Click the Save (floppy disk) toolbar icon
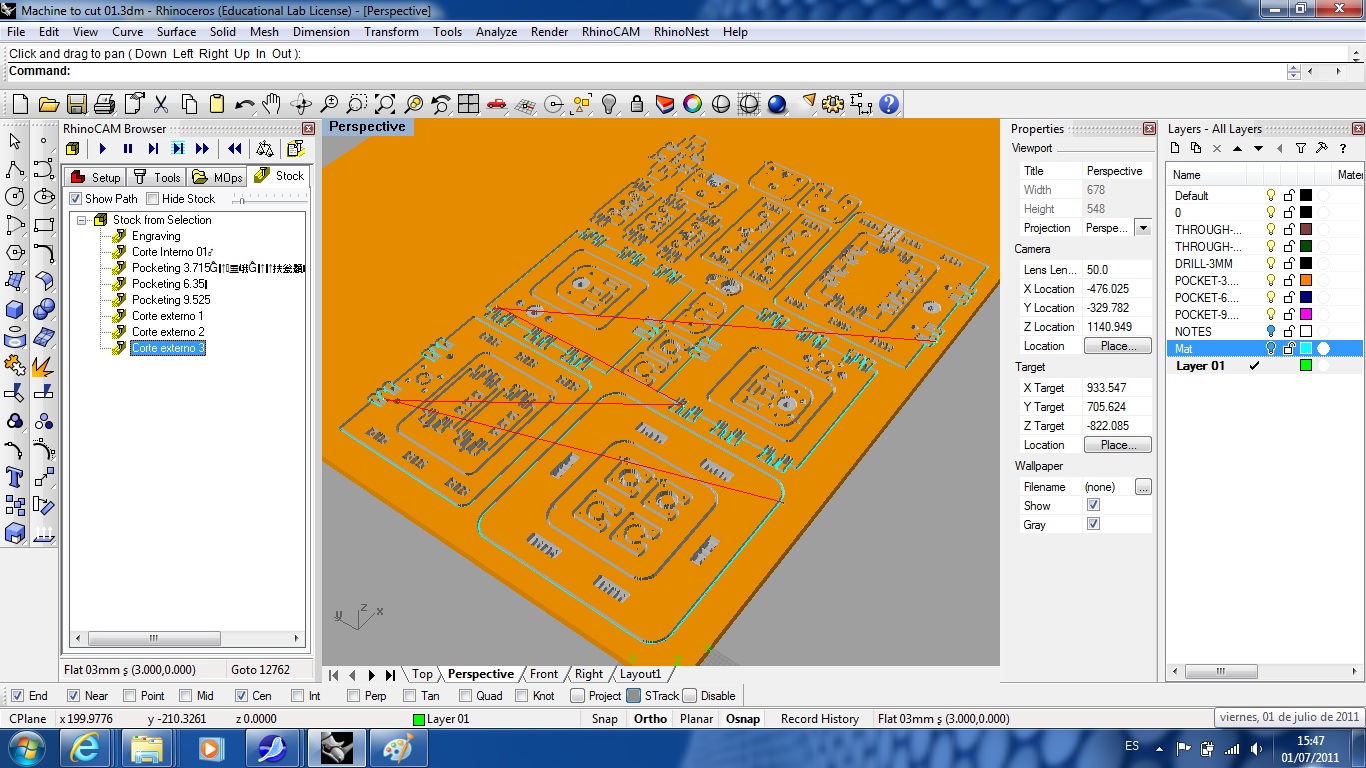1366x768 pixels. tap(76, 104)
